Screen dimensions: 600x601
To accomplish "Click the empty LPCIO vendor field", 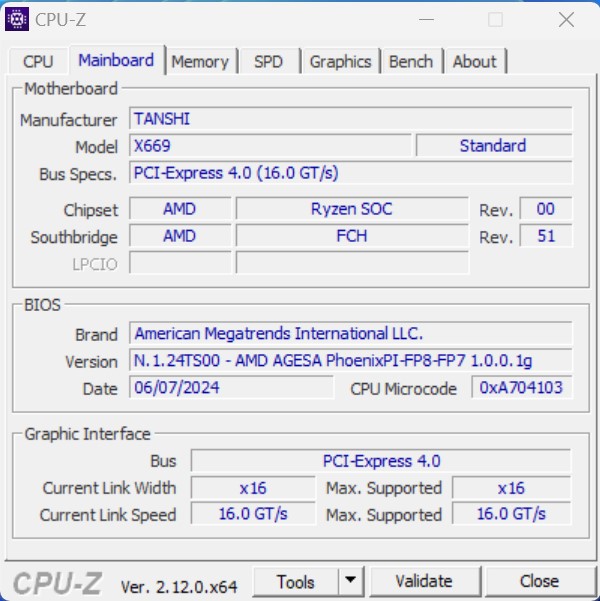I will click(180, 263).
